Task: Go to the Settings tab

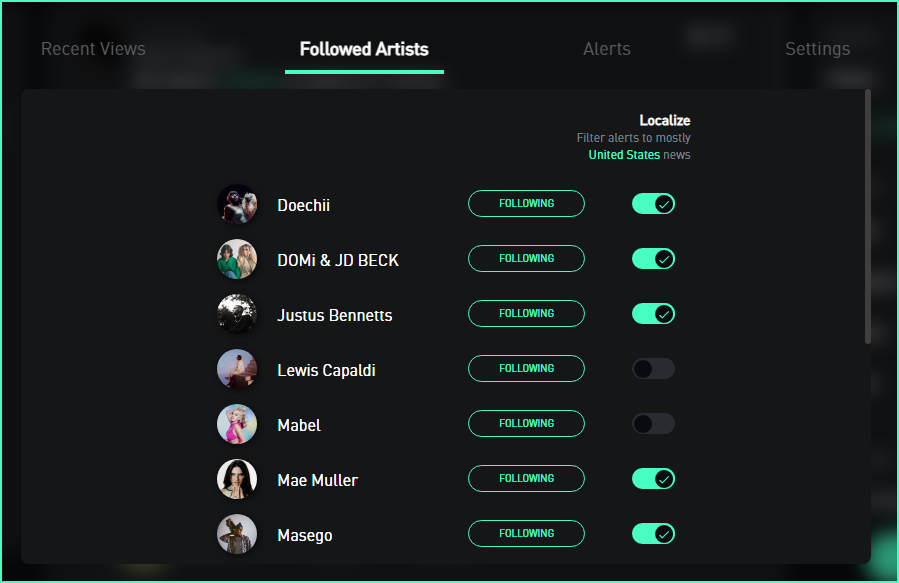Action: click(x=818, y=49)
